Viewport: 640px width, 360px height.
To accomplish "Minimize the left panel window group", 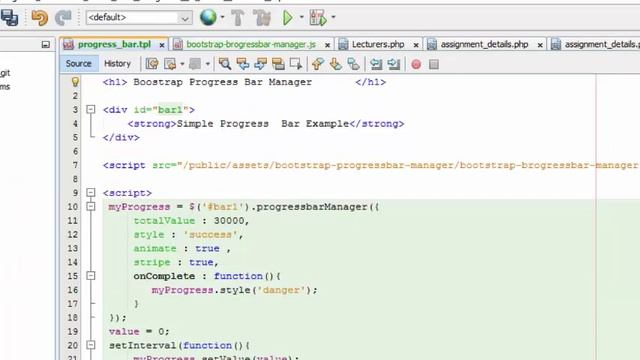I will point(46,44).
